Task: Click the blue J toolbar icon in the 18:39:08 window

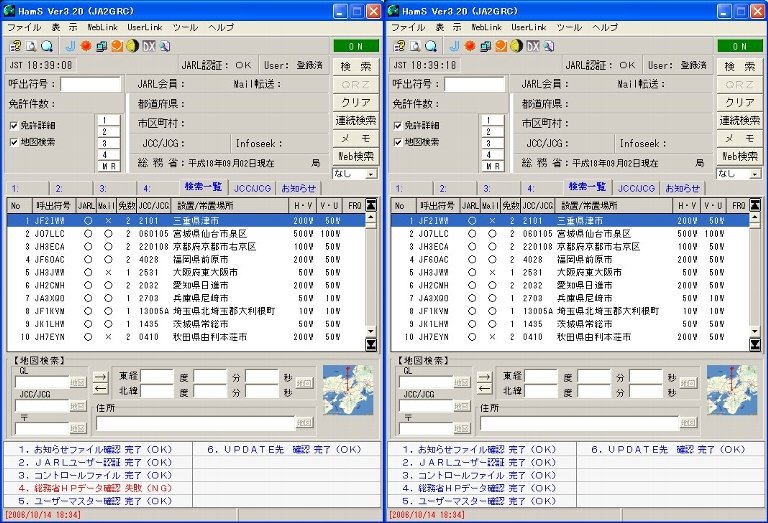Action: (x=71, y=46)
